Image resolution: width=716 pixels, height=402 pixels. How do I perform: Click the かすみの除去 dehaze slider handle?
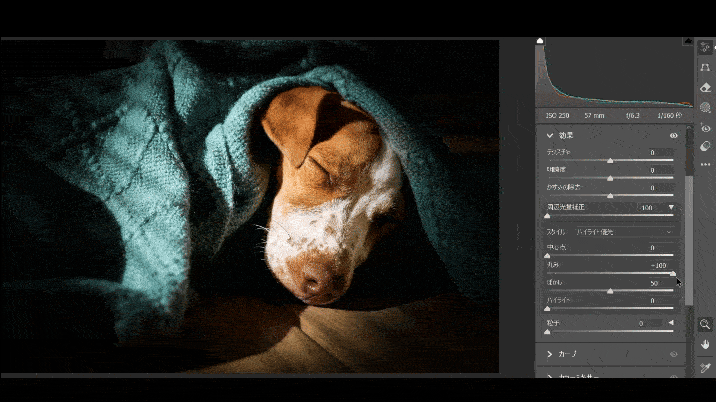coord(610,196)
